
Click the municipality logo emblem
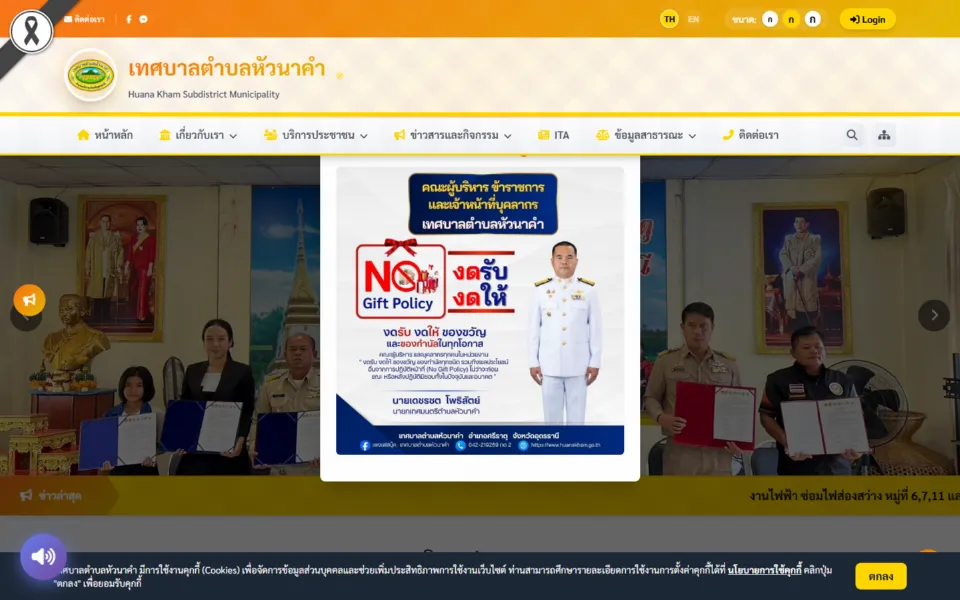tap(91, 75)
